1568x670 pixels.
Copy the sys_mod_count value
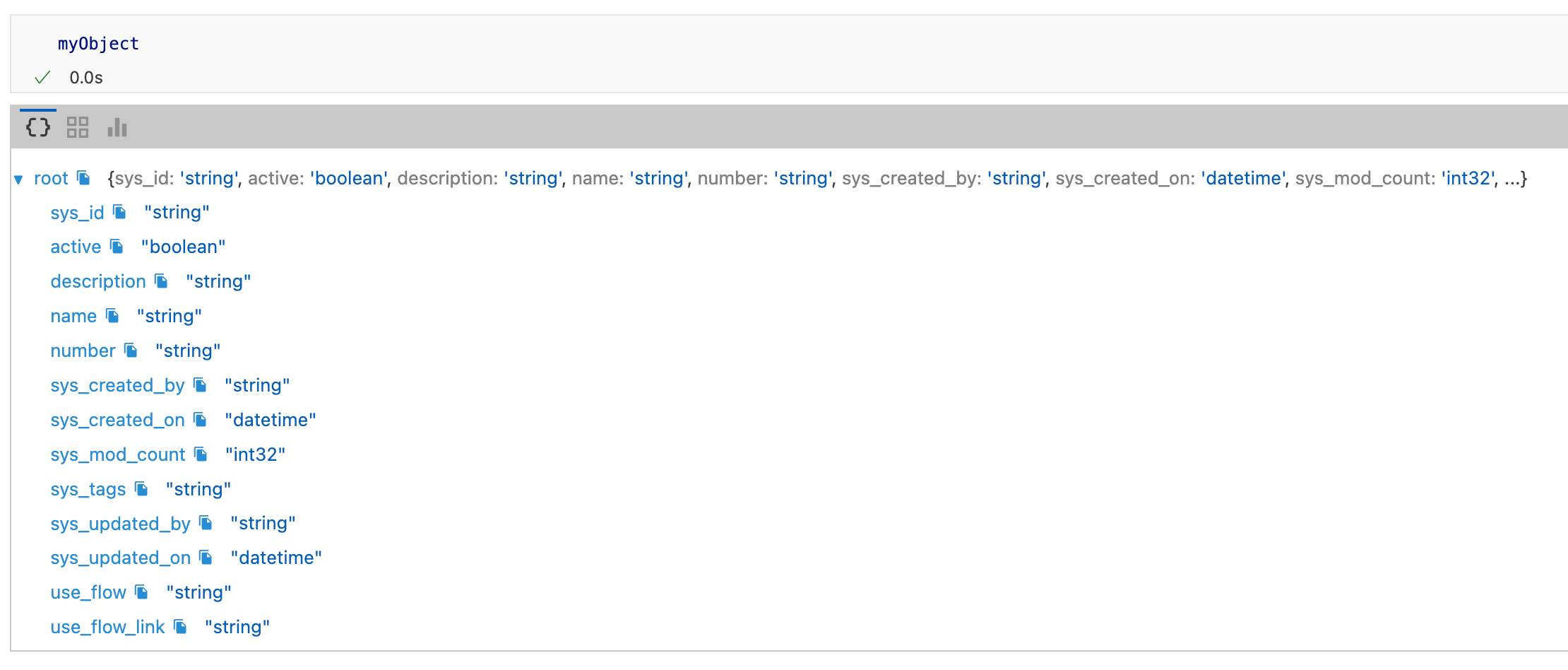tap(201, 454)
